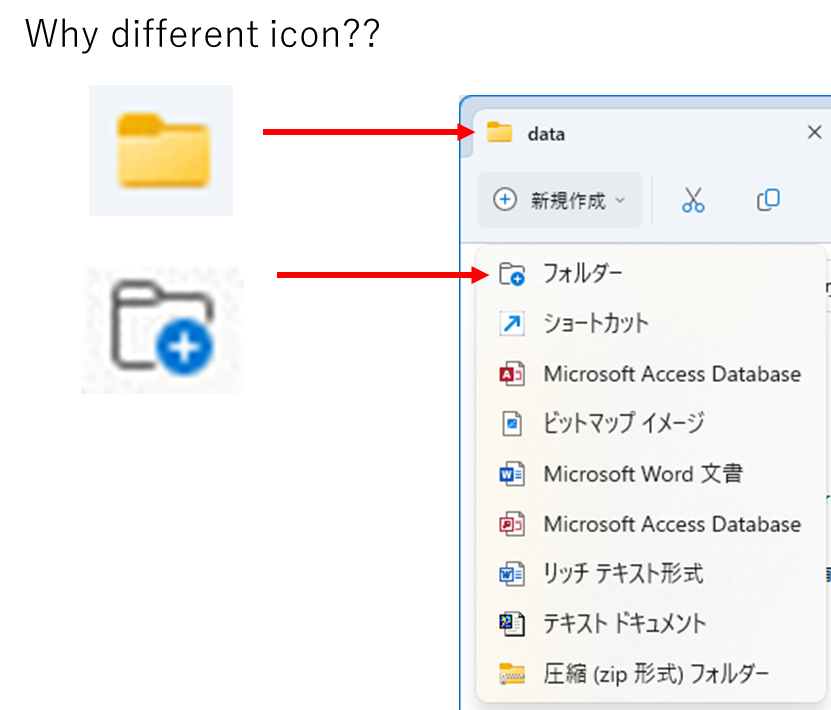Select the Copy icon in the toolbar
This screenshot has height=710, width=831.
pyautogui.click(x=768, y=200)
